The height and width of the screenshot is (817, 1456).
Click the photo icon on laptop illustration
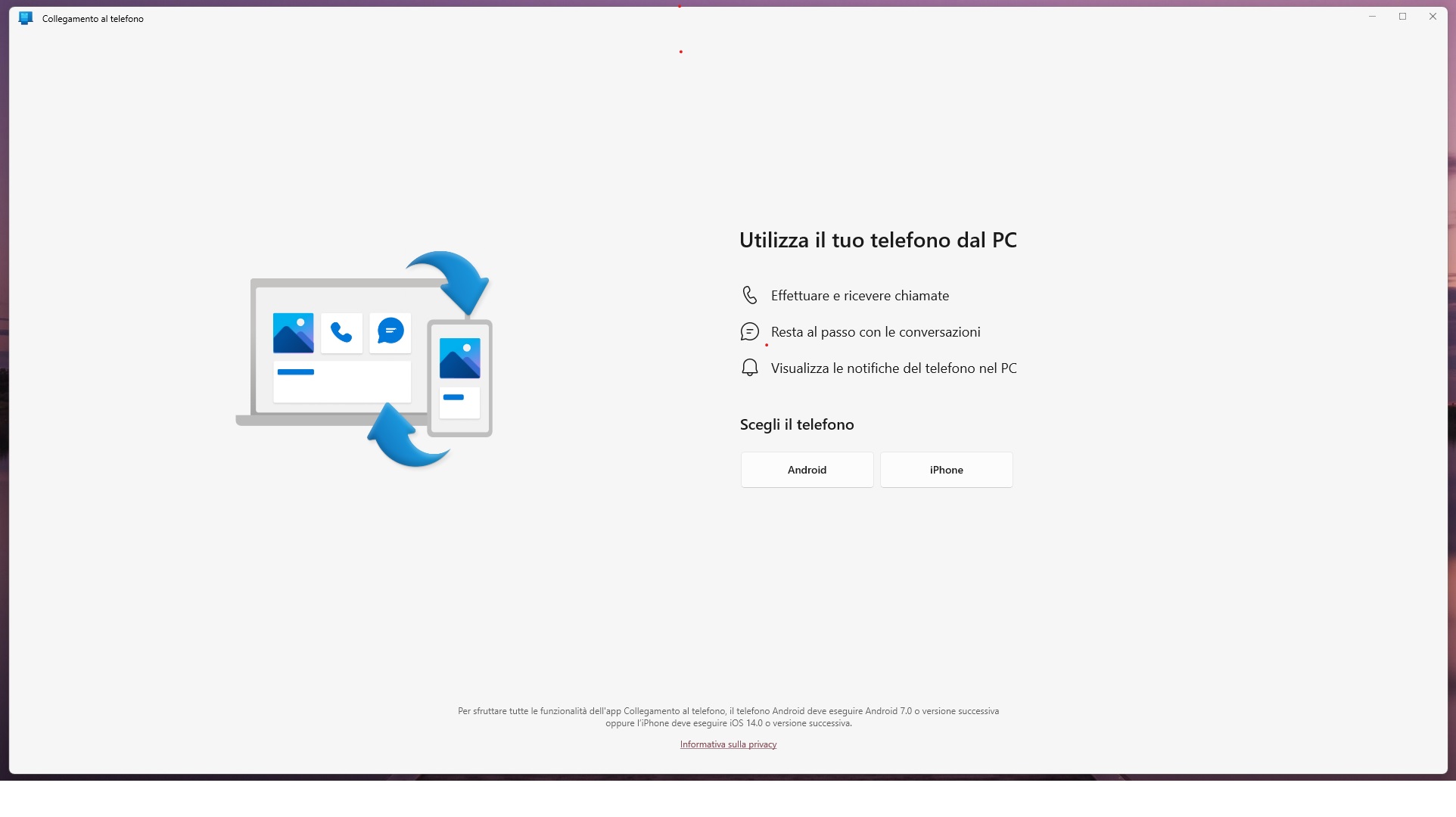pyautogui.click(x=293, y=333)
